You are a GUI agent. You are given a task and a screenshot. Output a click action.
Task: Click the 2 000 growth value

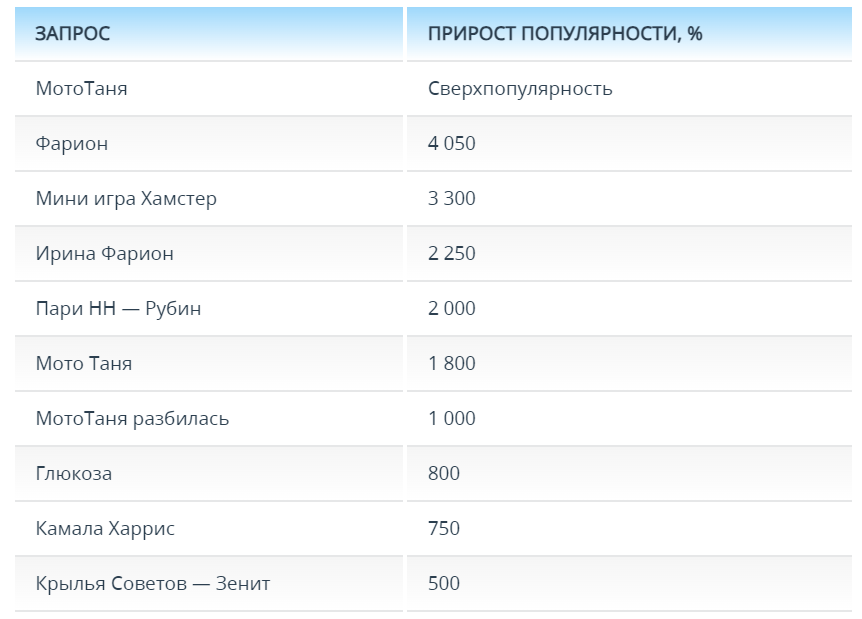[x=452, y=308]
